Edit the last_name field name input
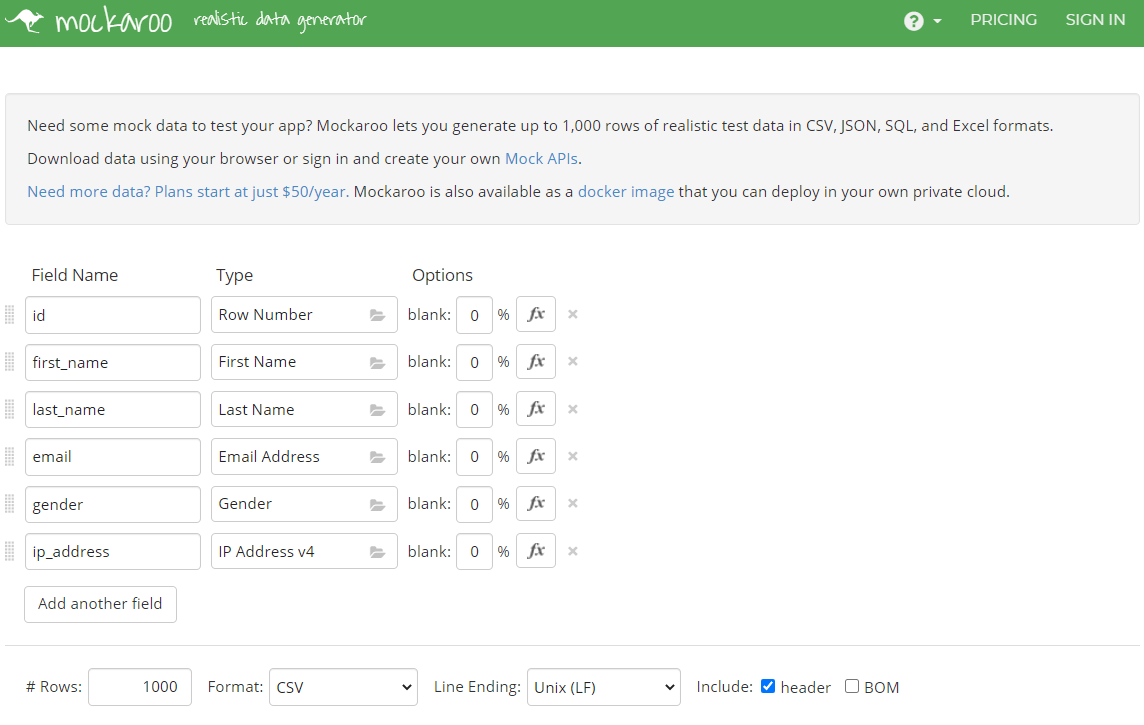 click(x=113, y=409)
